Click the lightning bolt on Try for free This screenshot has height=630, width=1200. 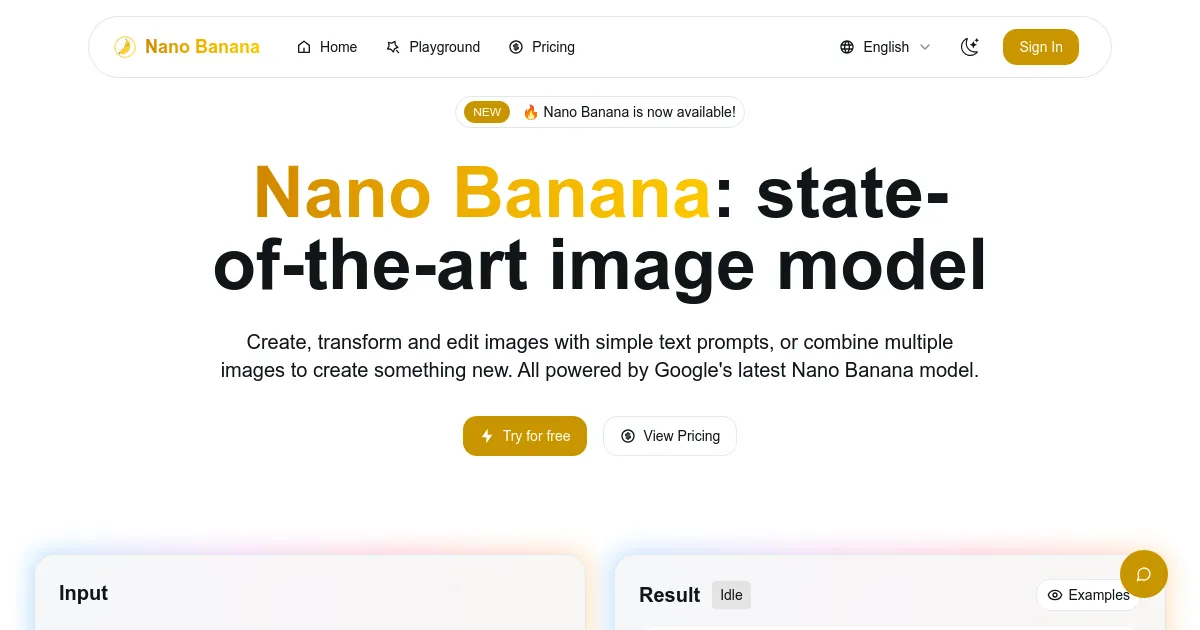pyautogui.click(x=487, y=436)
